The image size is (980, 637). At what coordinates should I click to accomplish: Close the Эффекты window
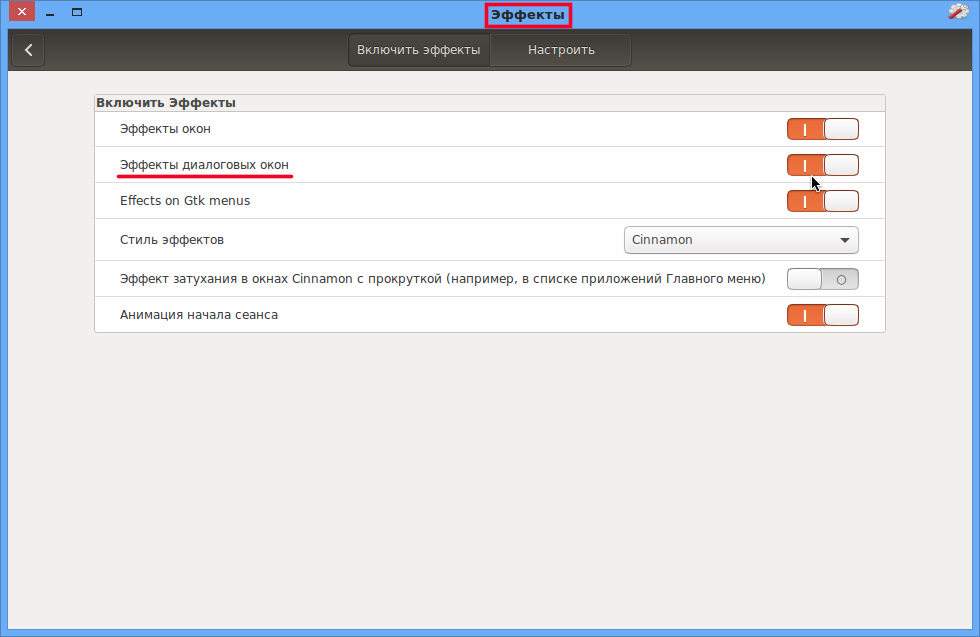pos(22,12)
